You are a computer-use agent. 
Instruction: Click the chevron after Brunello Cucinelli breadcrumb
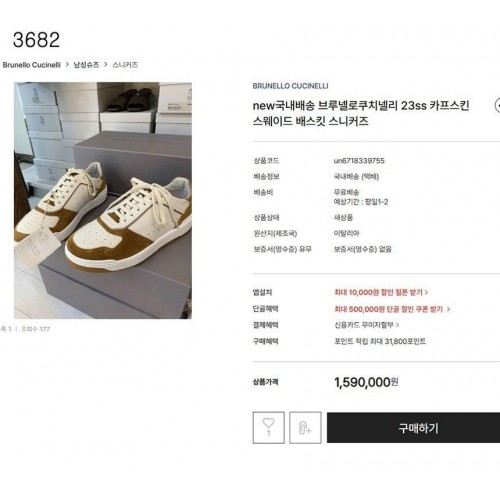67,64
